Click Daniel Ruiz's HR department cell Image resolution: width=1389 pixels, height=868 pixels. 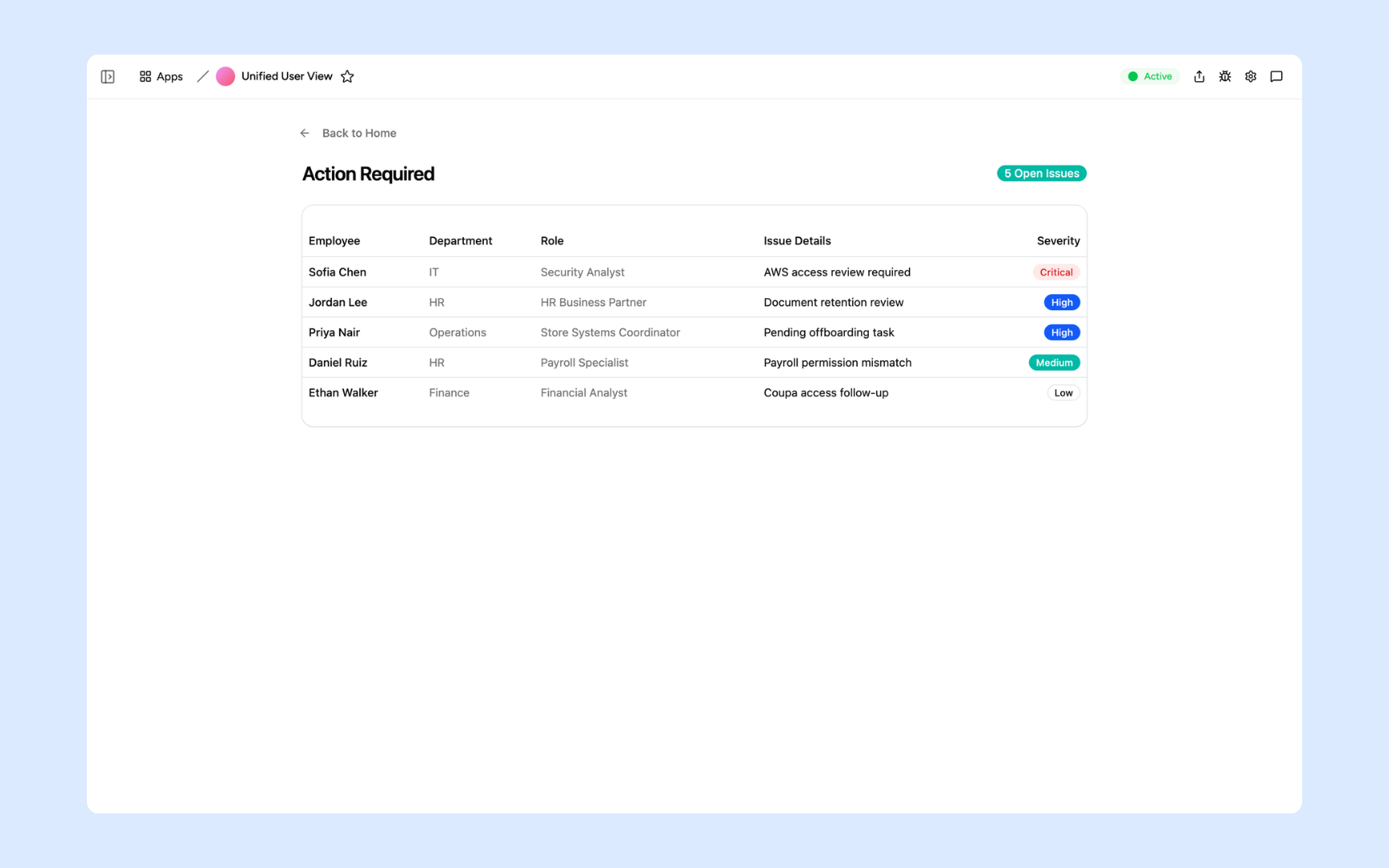coord(436,363)
